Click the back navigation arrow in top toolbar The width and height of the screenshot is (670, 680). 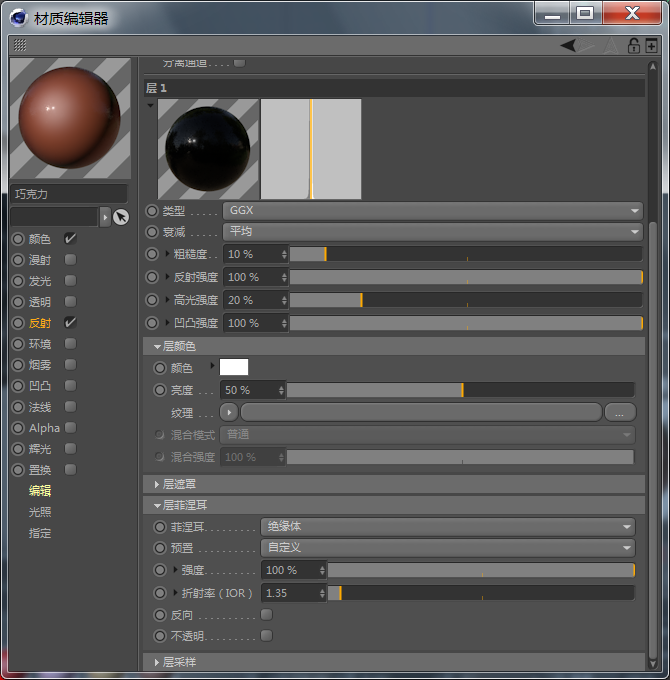point(568,45)
